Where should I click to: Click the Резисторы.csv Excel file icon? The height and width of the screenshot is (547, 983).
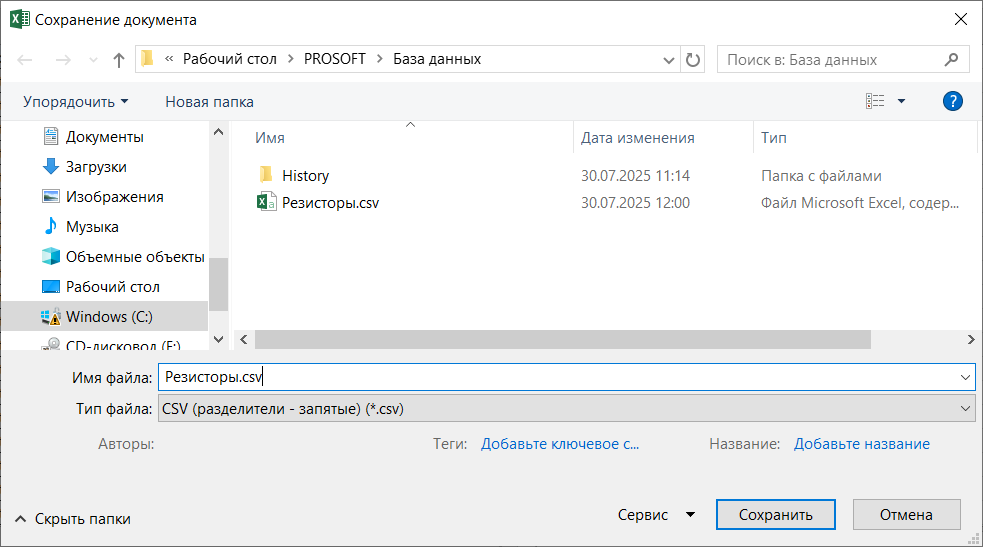(x=266, y=202)
